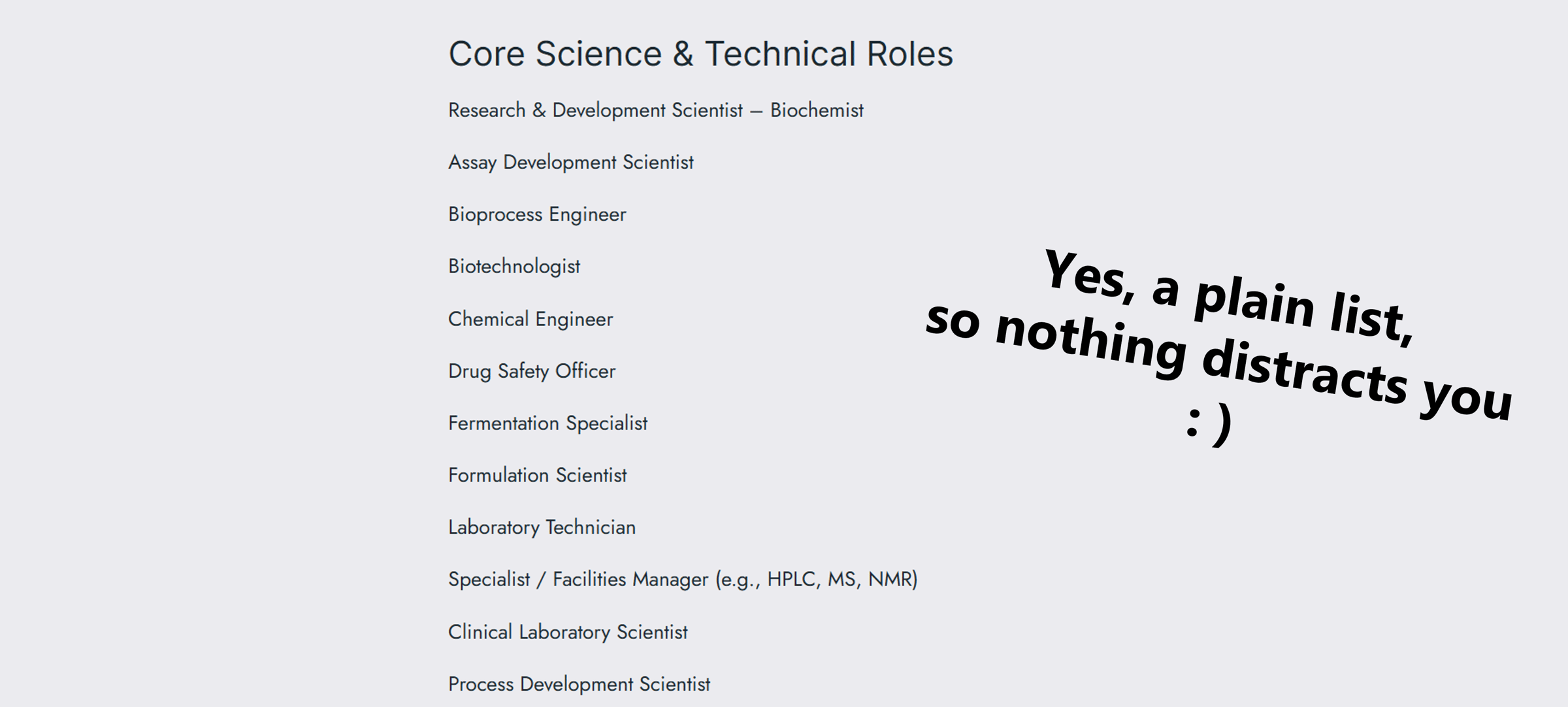Open Process Development Scientist role
The width and height of the screenshot is (1568, 707).
(x=579, y=684)
